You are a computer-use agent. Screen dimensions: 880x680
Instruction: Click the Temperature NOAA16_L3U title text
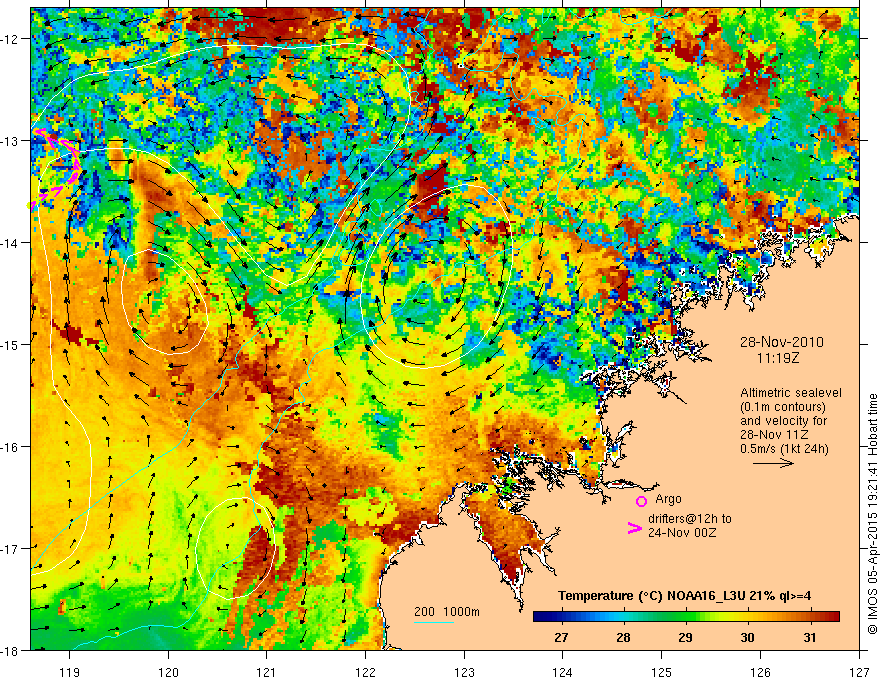coord(684,595)
